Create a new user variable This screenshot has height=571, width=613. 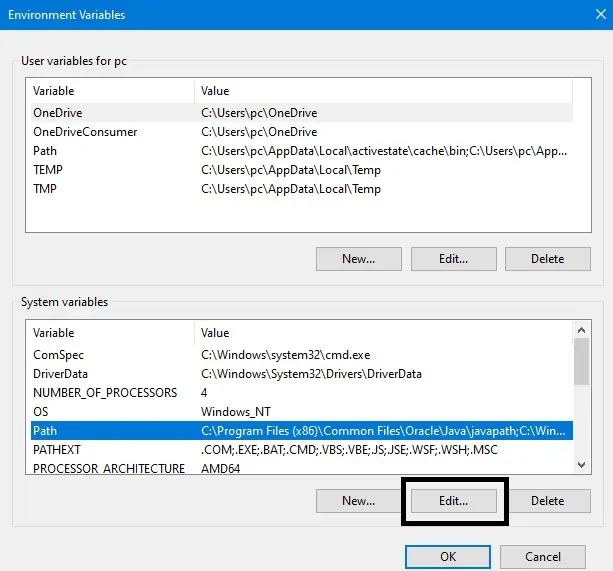tap(358, 259)
